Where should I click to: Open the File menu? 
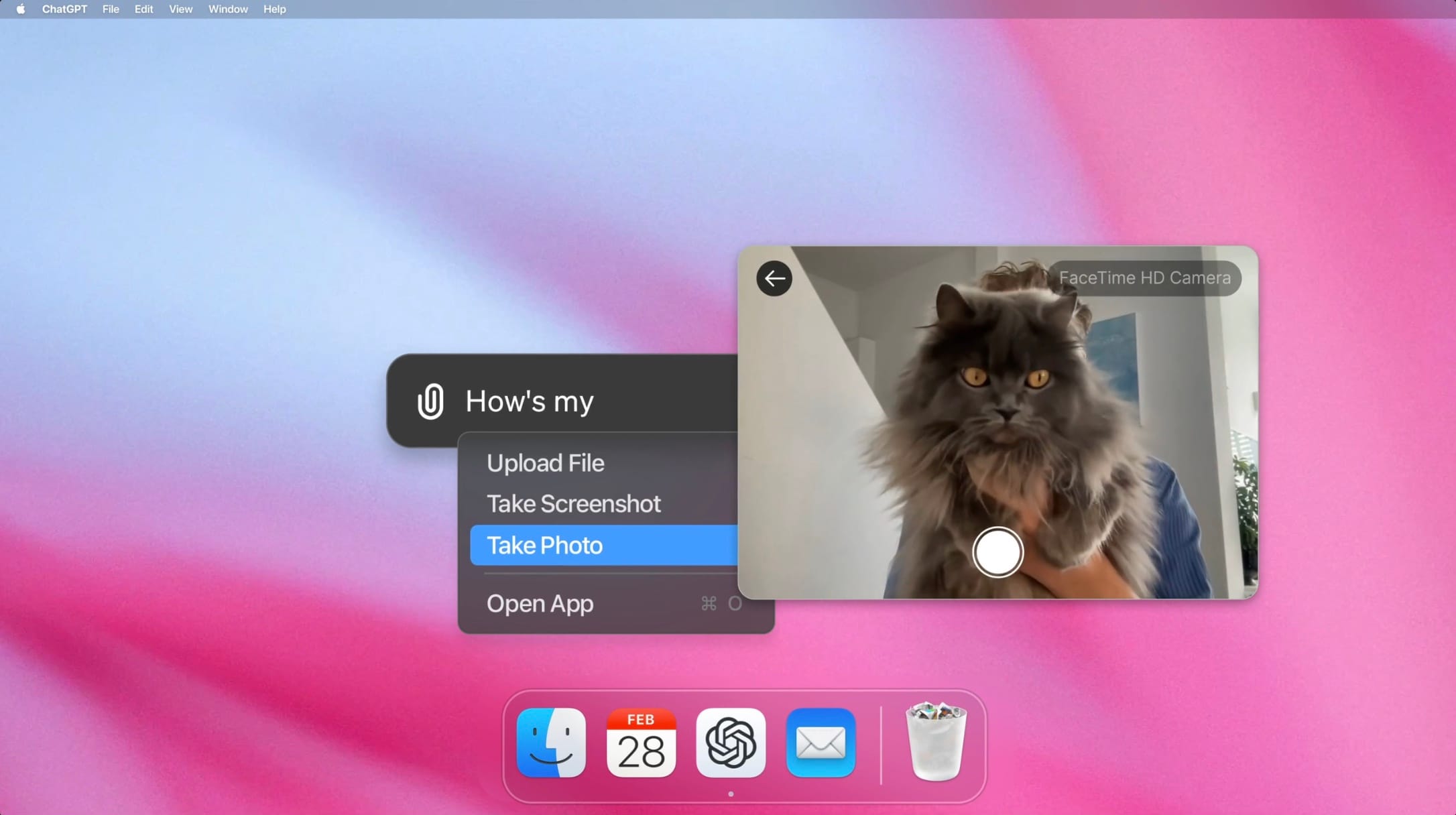pos(110,9)
